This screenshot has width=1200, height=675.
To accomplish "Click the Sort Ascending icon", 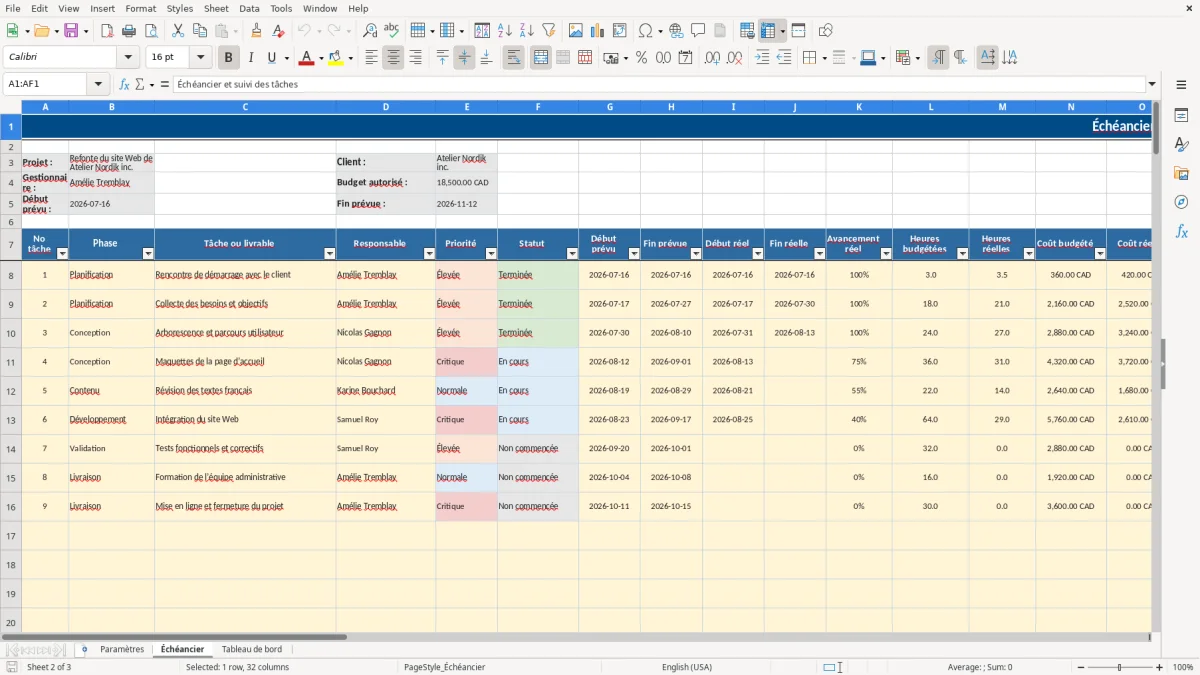I will tap(505, 31).
